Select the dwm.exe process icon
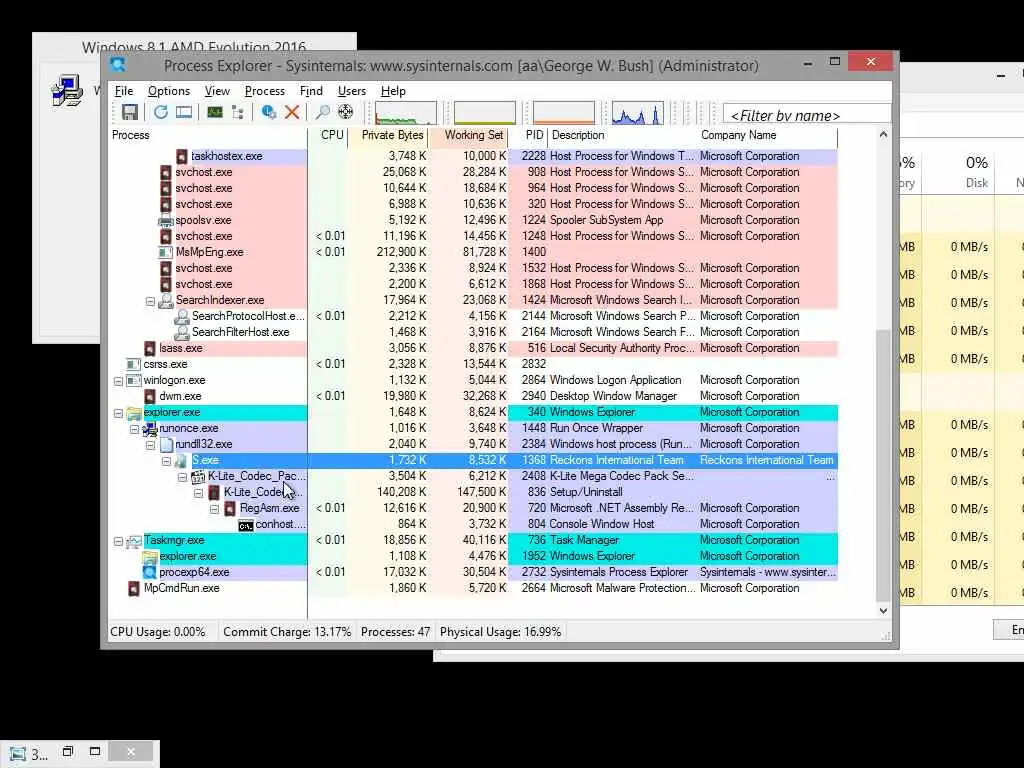Image resolution: width=1024 pixels, height=768 pixels. (150, 396)
